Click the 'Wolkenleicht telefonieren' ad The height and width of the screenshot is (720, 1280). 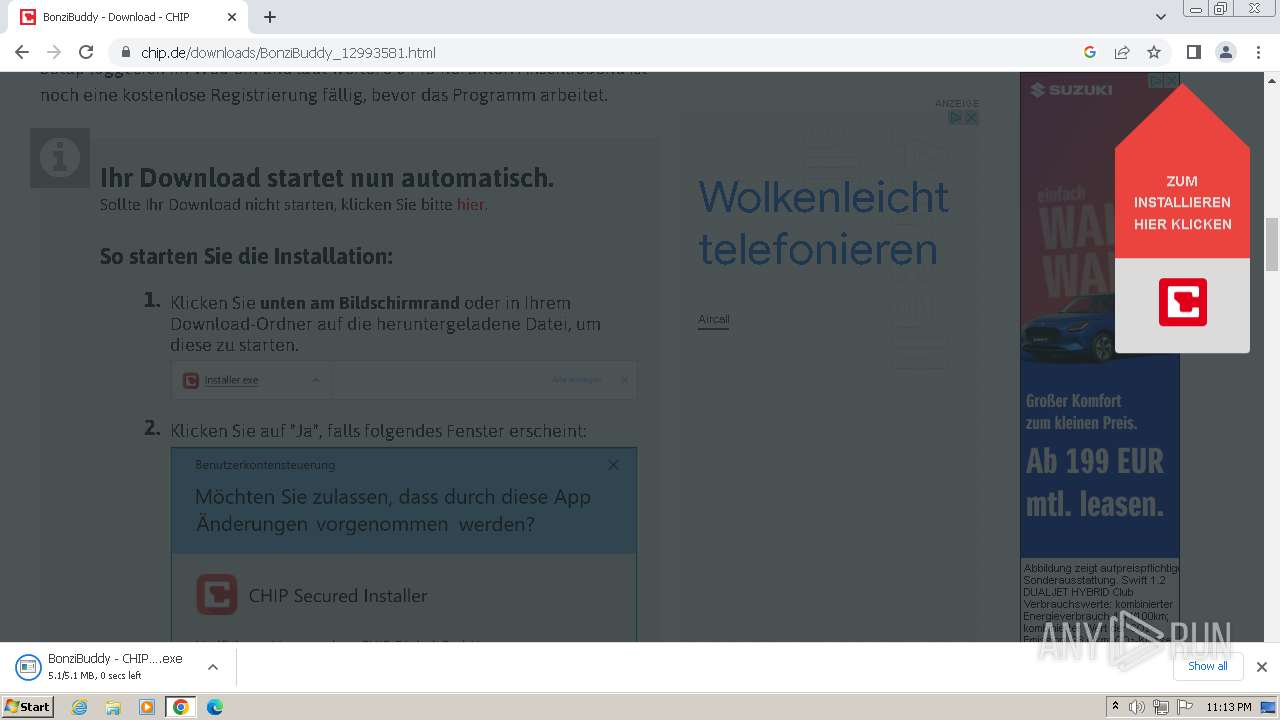coord(823,222)
